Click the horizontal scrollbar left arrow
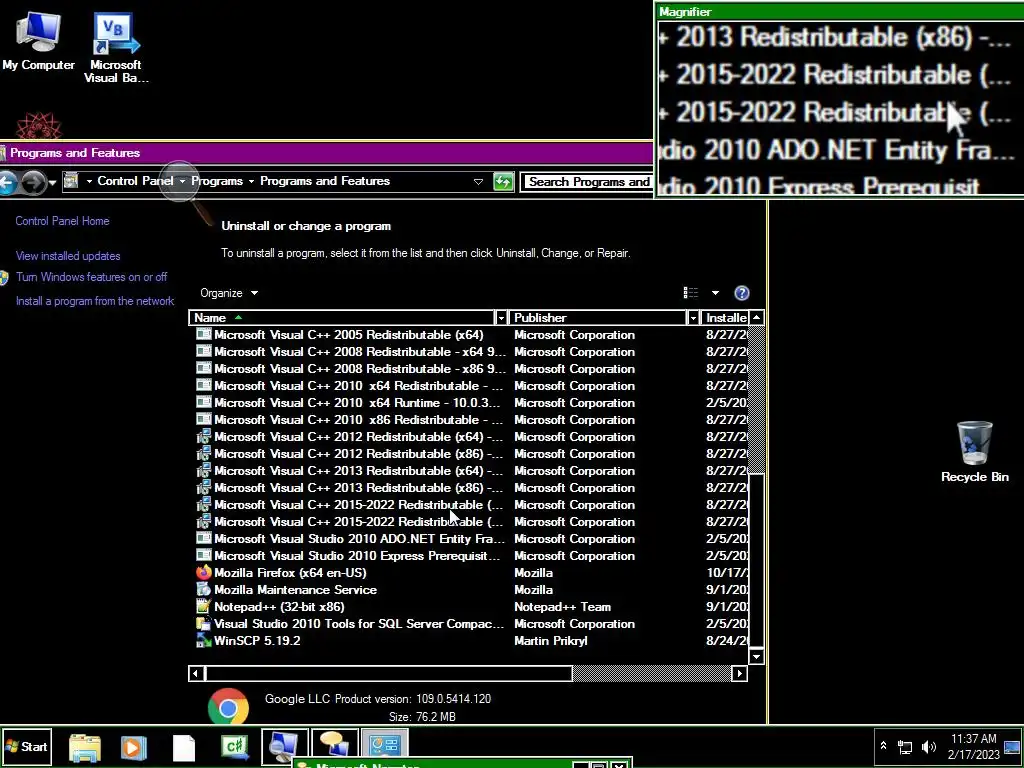The height and width of the screenshot is (768, 1024). click(196, 673)
